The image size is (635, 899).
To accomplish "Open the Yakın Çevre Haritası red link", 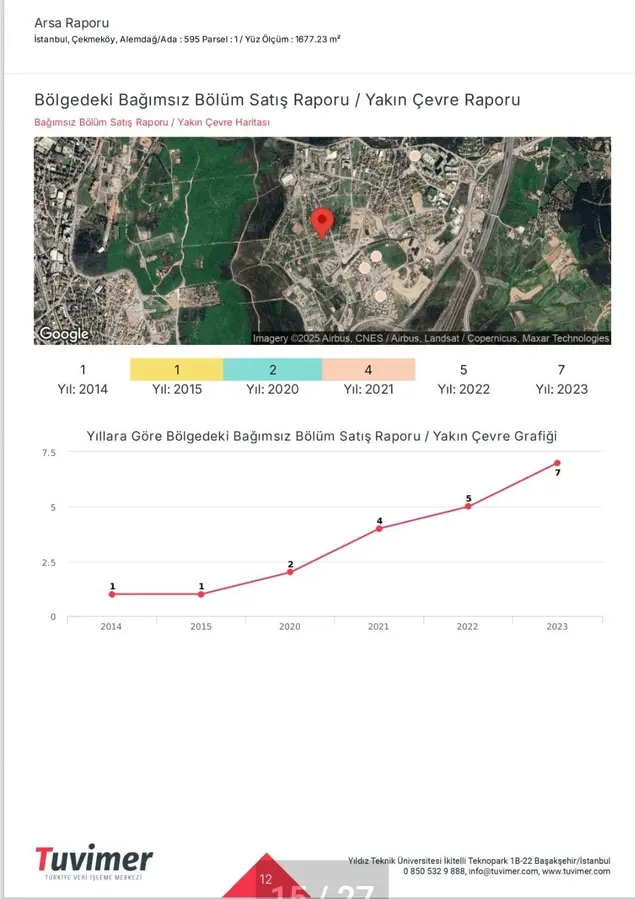I will (x=152, y=122).
